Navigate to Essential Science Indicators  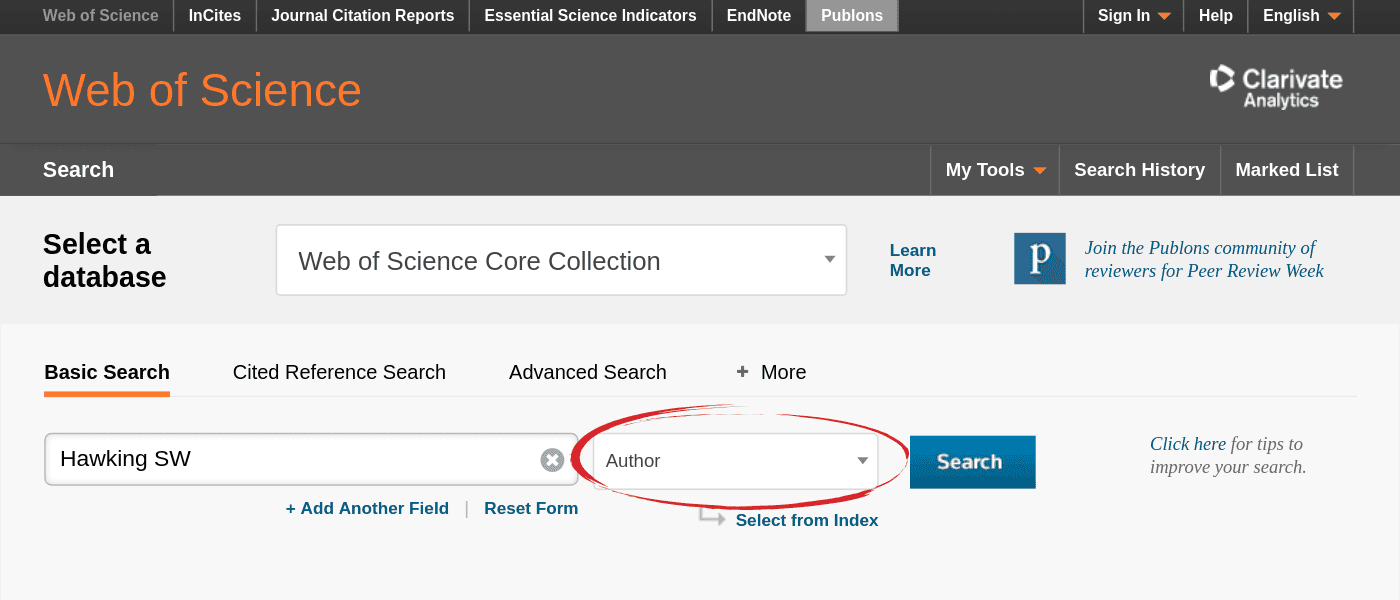pos(589,16)
